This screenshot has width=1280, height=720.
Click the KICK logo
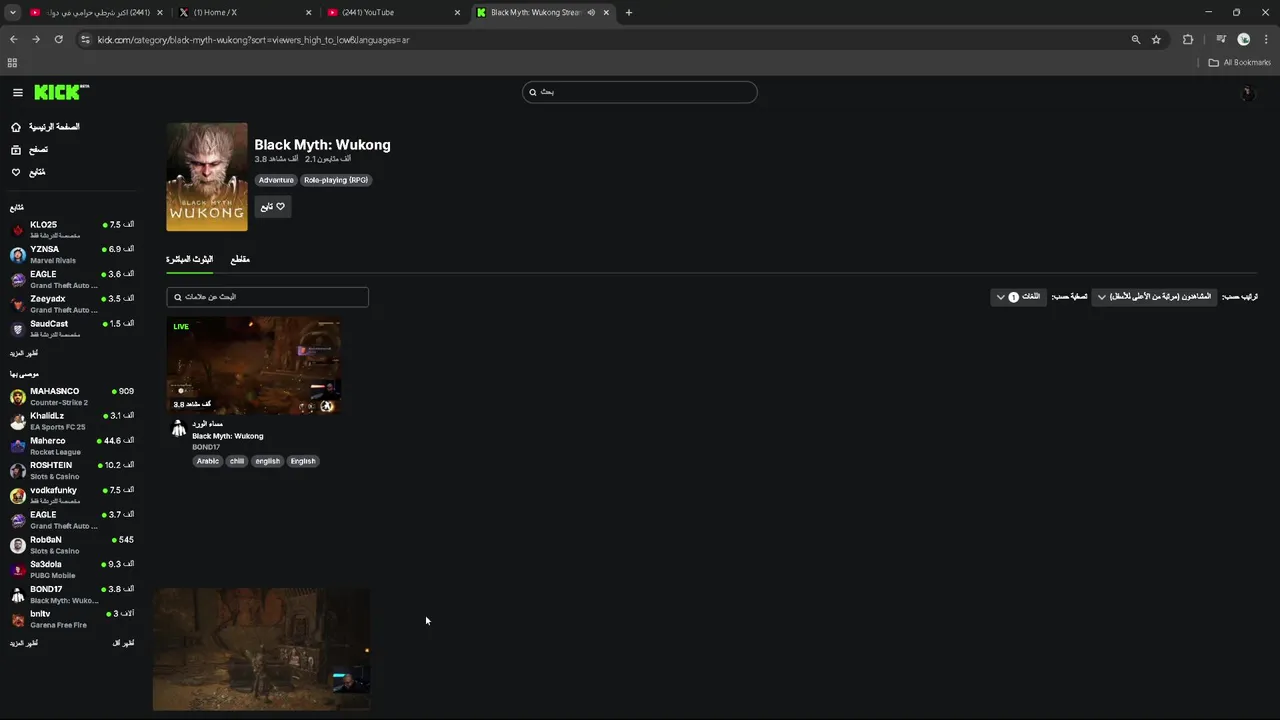61,92
